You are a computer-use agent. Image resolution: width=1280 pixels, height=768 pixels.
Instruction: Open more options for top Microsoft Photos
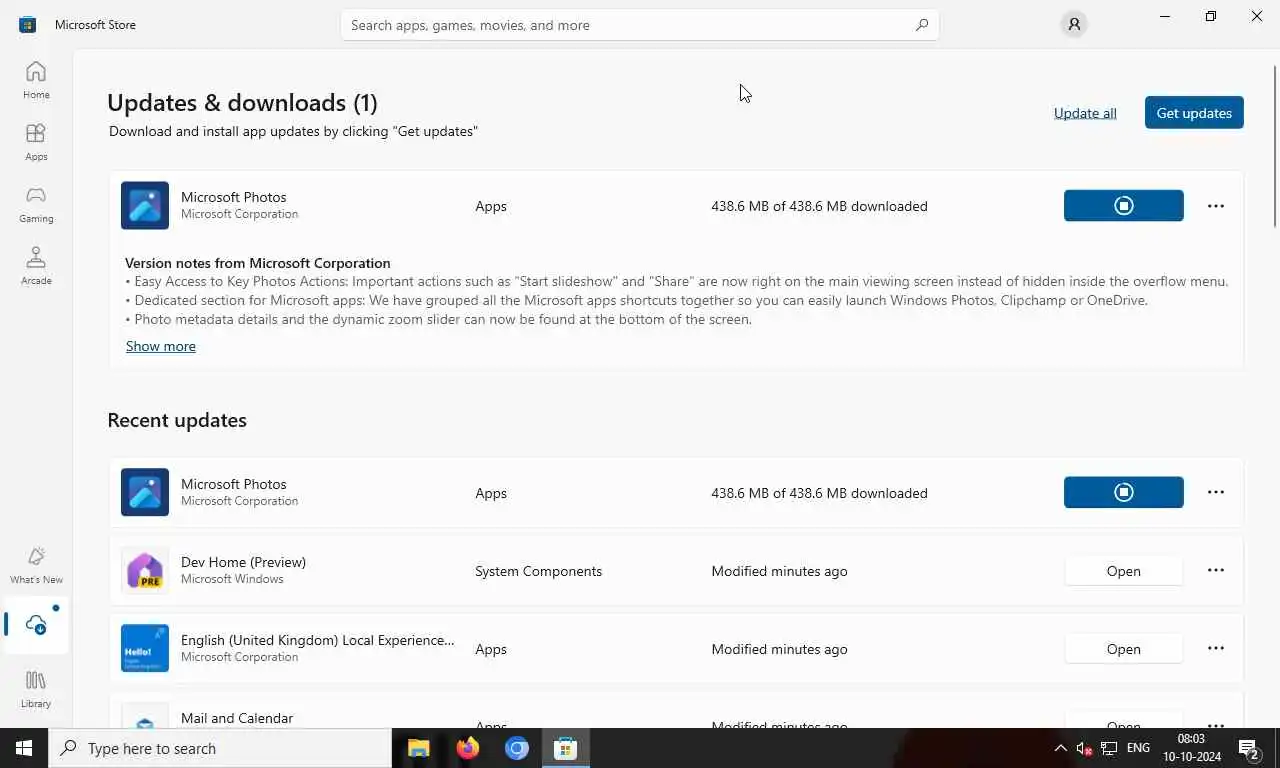point(1216,206)
